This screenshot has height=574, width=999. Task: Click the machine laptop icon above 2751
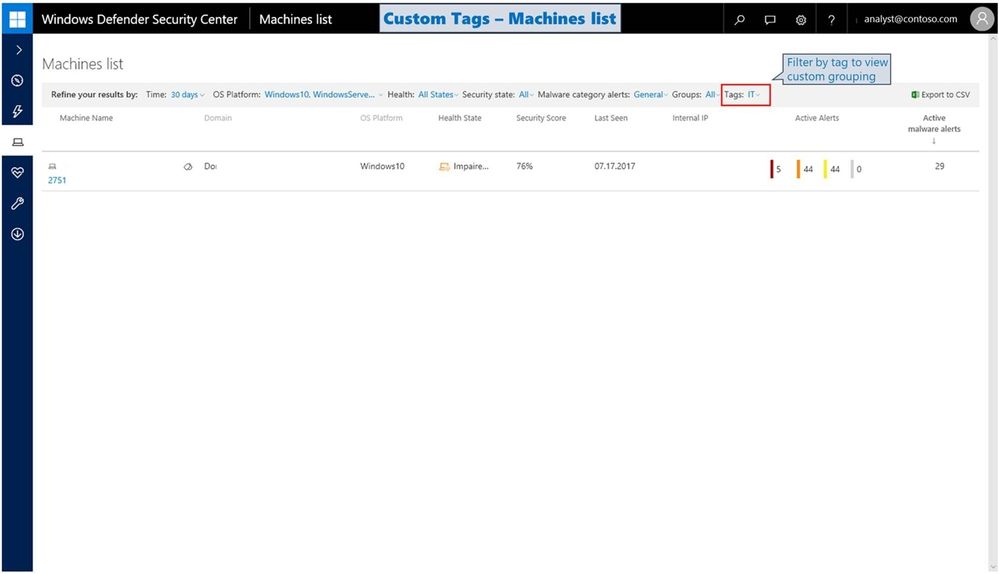coord(52,166)
